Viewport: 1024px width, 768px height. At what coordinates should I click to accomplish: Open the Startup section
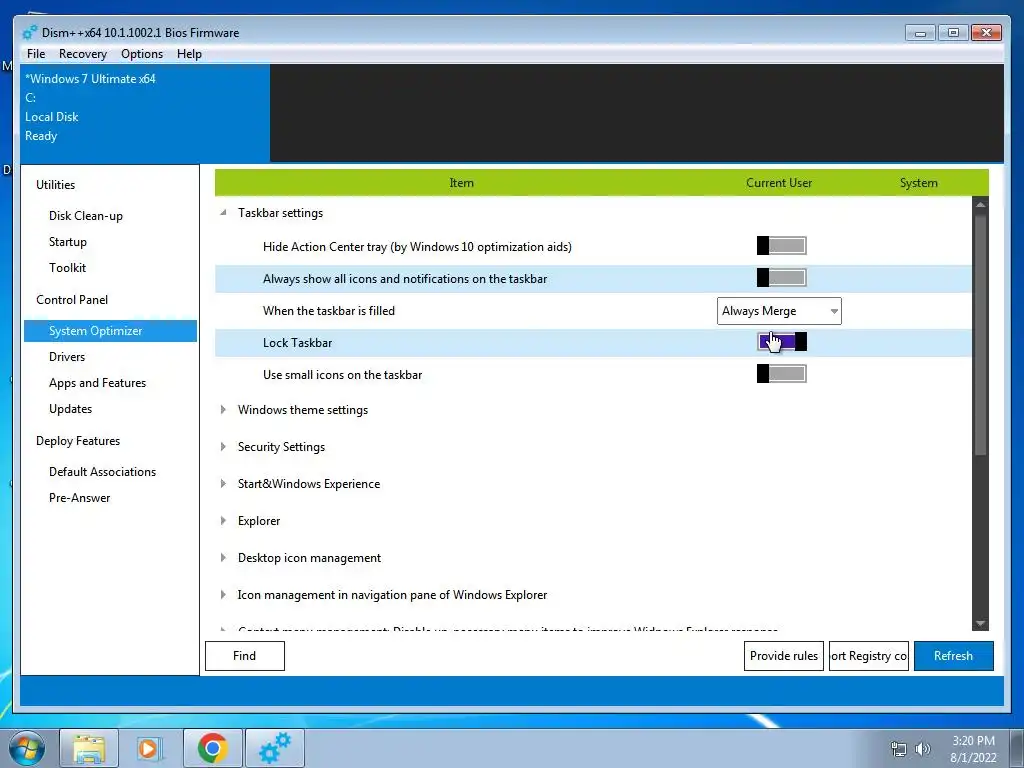point(67,242)
